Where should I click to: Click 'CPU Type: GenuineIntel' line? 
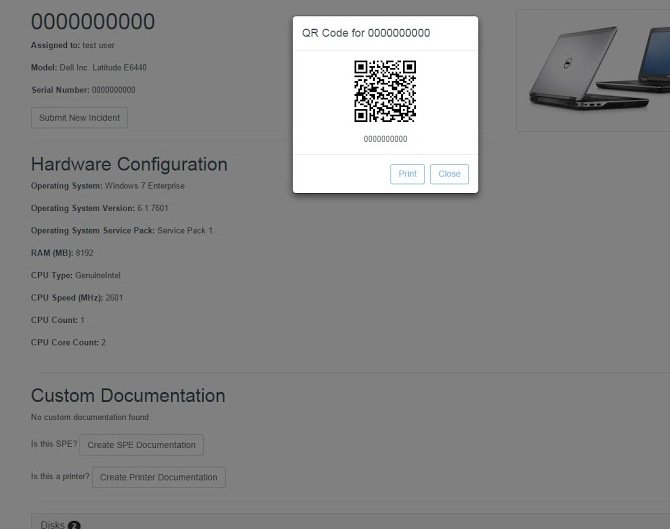[76, 275]
